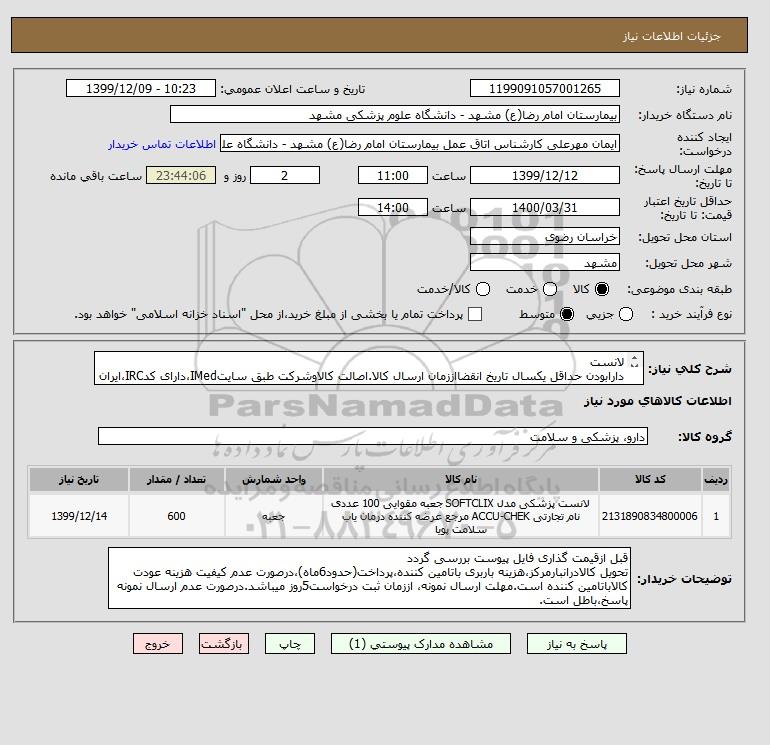
Task: Select the خدمت radio button
Action: (550, 289)
